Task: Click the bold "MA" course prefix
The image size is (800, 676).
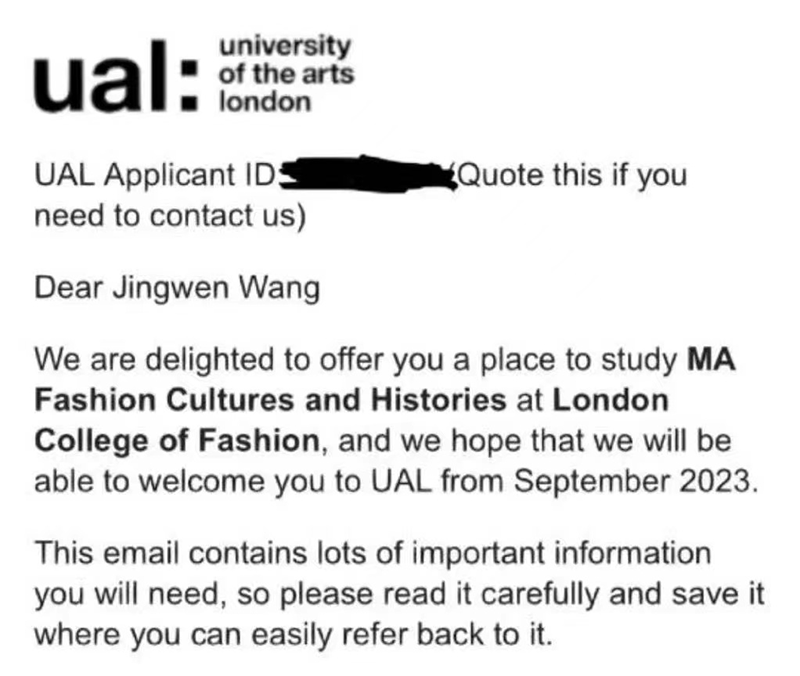Action: [711, 361]
